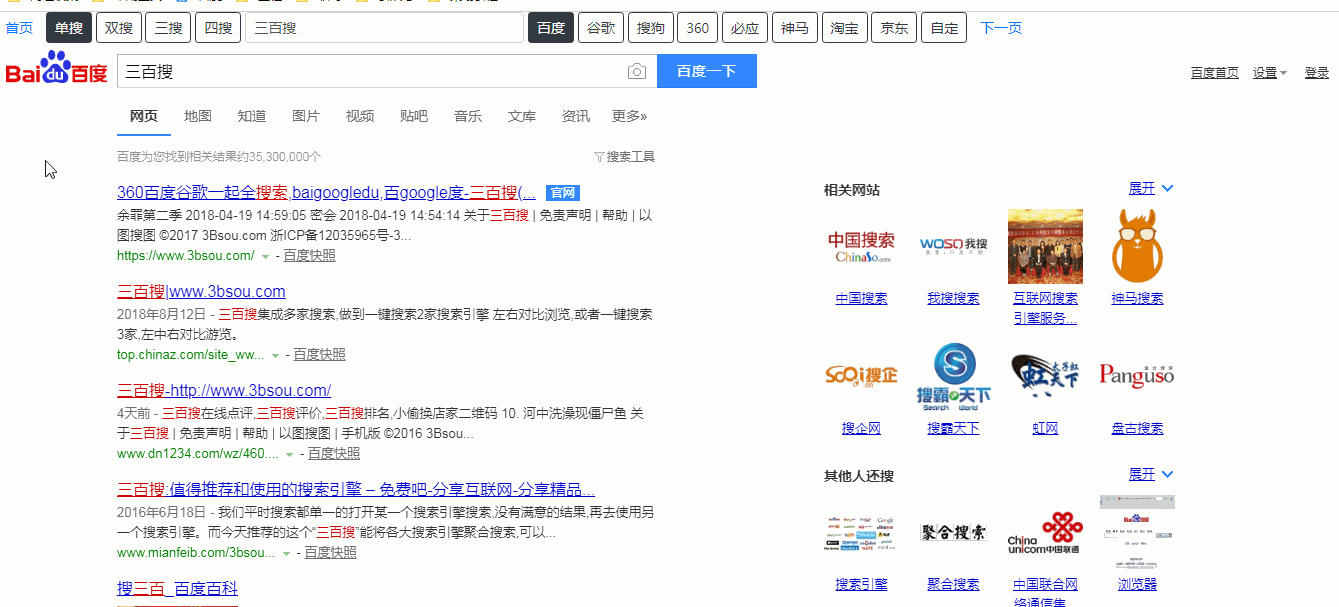Click the 搜索工具 filter icon
The height and width of the screenshot is (607, 1339).
[599, 157]
